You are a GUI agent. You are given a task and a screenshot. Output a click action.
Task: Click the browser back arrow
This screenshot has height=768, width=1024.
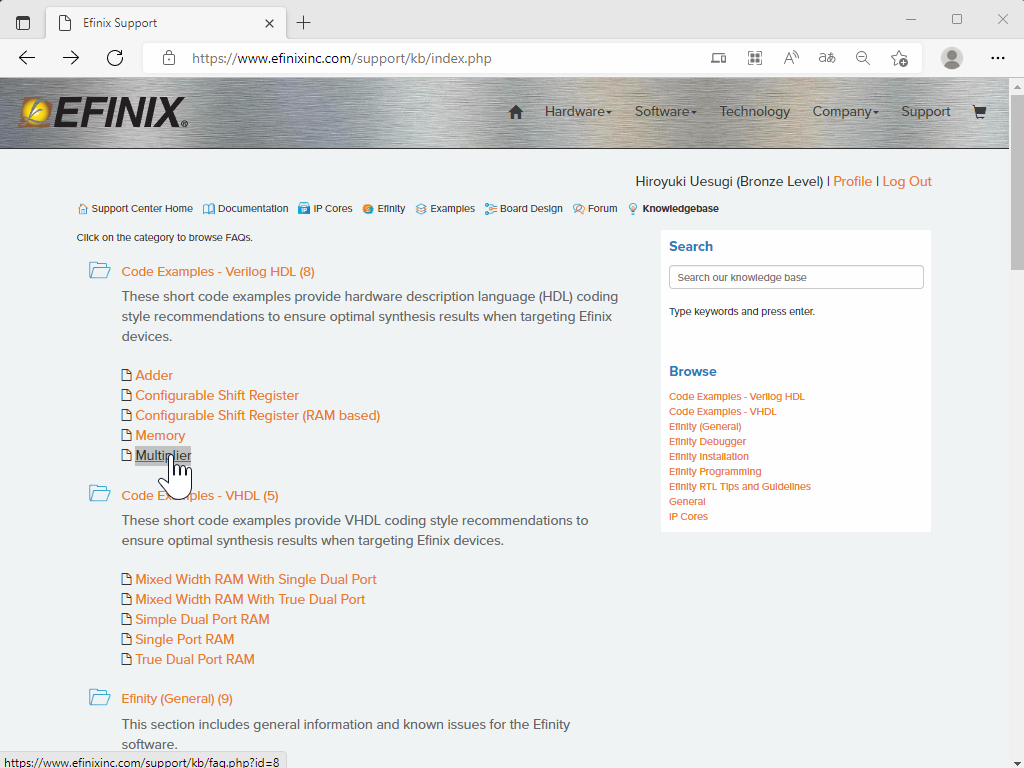pyautogui.click(x=27, y=58)
